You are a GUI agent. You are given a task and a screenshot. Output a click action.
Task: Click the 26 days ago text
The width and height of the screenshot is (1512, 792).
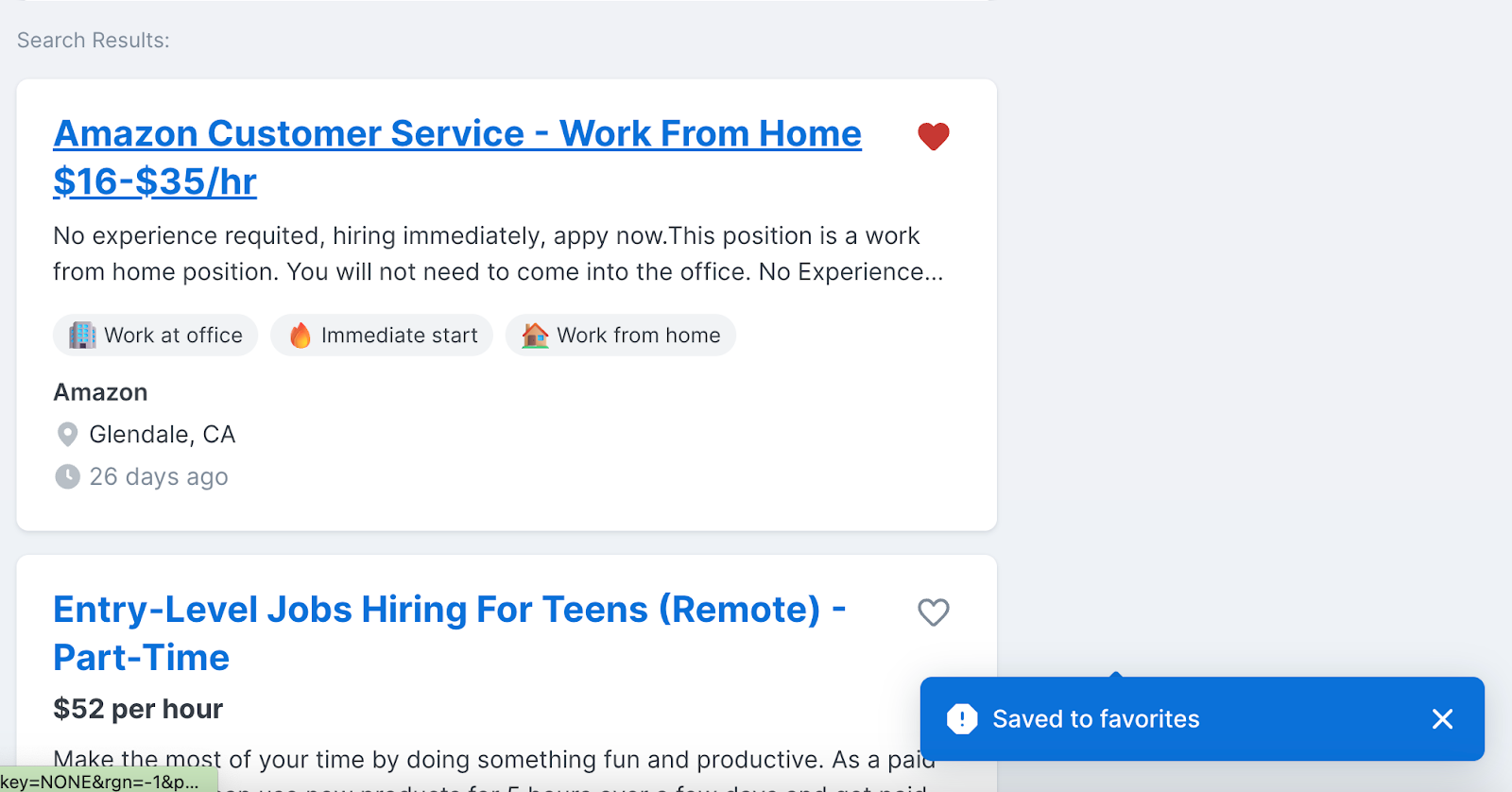159,476
